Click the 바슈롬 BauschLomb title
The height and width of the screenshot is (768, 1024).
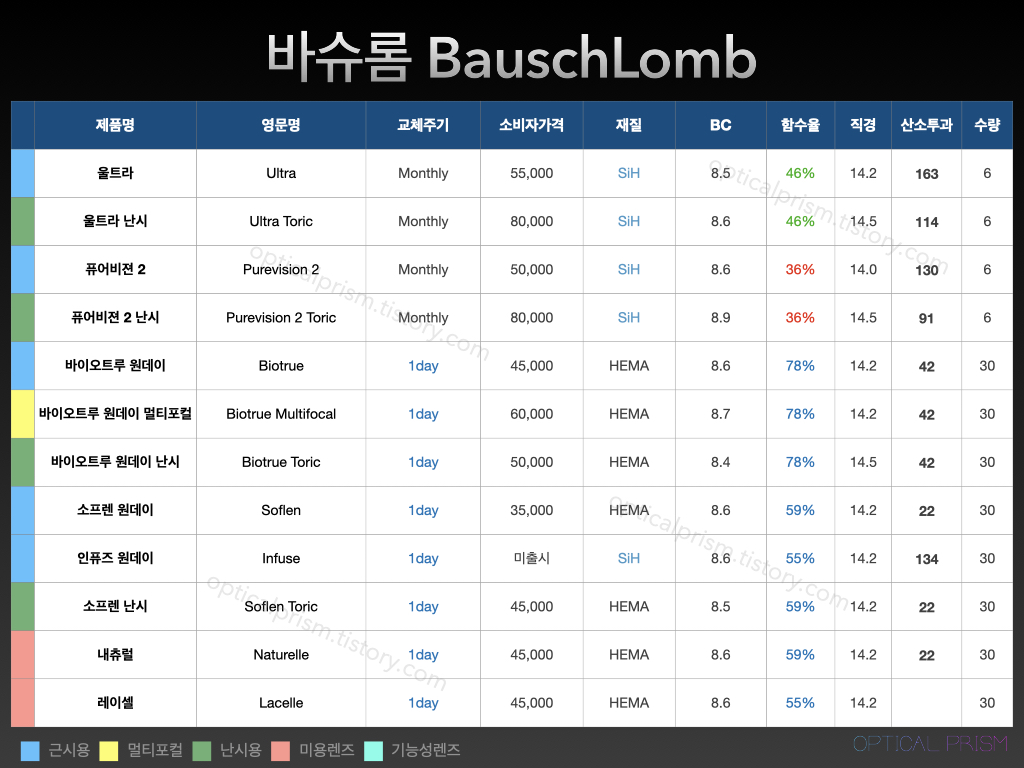tap(511, 57)
